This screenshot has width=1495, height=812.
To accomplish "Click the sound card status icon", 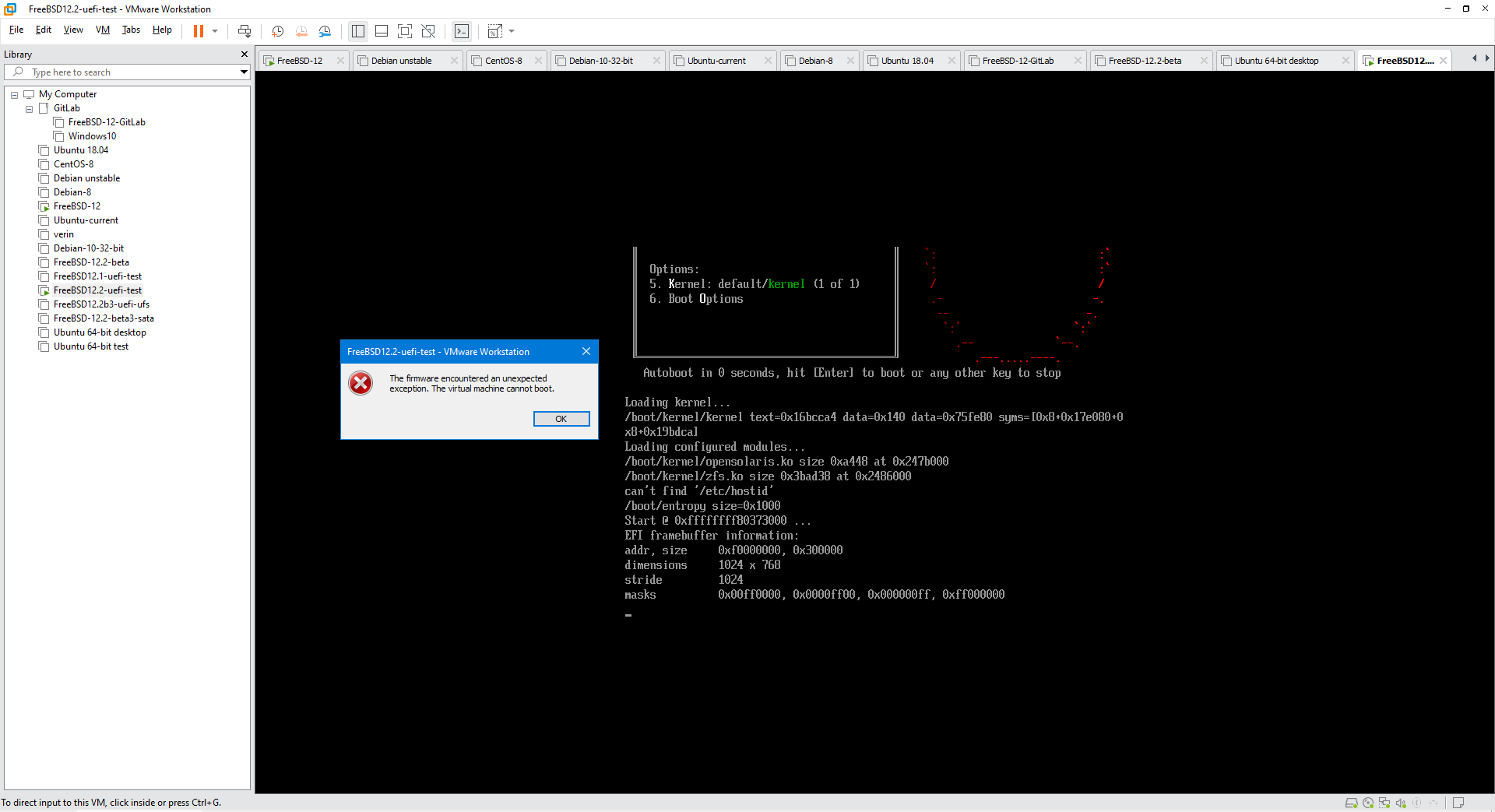I will tap(1401, 803).
